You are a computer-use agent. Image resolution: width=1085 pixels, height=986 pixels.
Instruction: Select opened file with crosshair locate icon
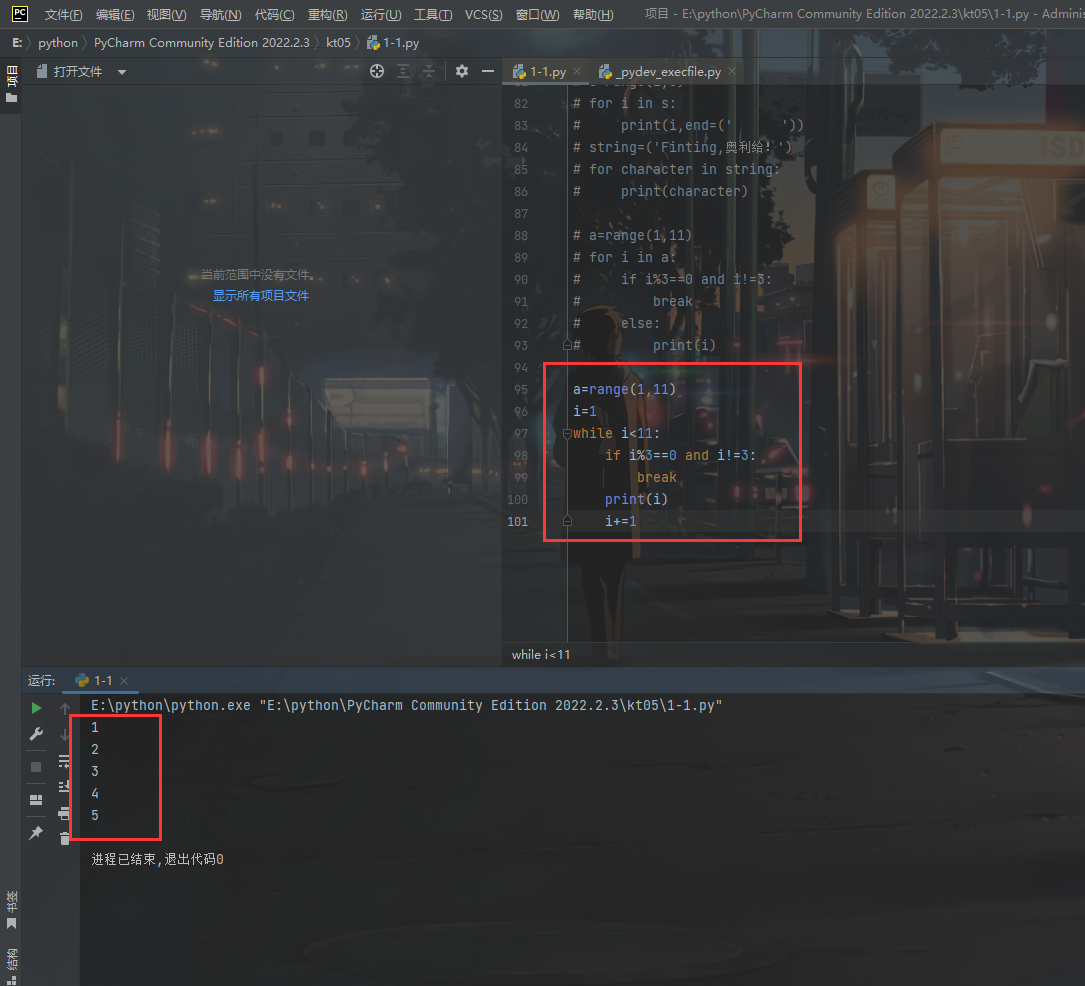(x=376, y=71)
